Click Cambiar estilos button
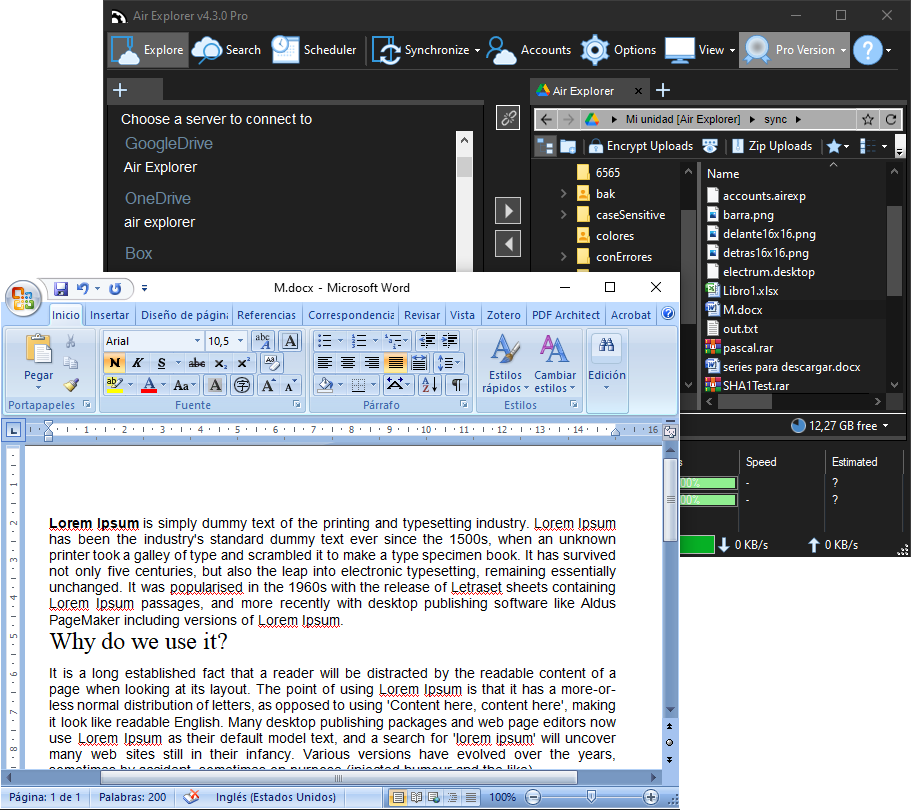Image resolution: width=911 pixels, height=810 pixels. [x=555, y=362]
